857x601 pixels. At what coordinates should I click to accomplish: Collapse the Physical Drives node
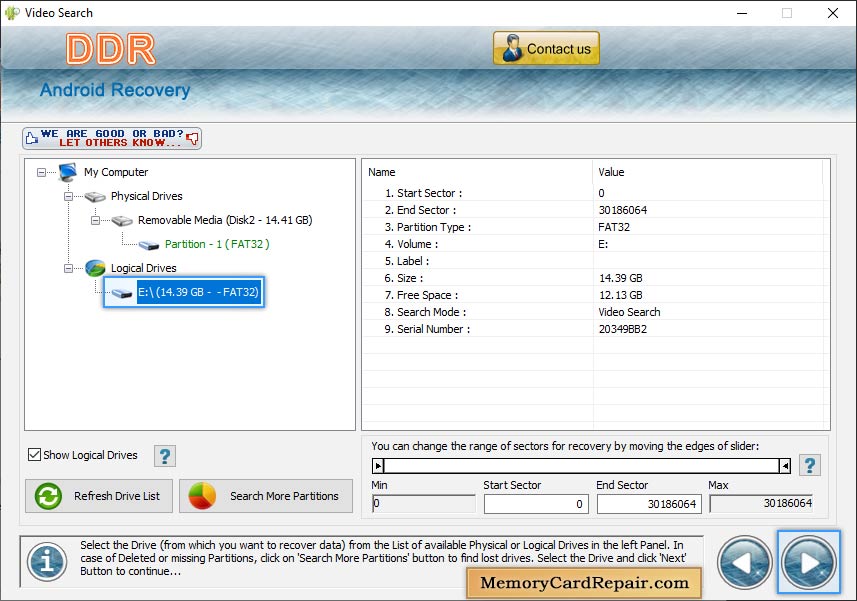tap(68, 196)
